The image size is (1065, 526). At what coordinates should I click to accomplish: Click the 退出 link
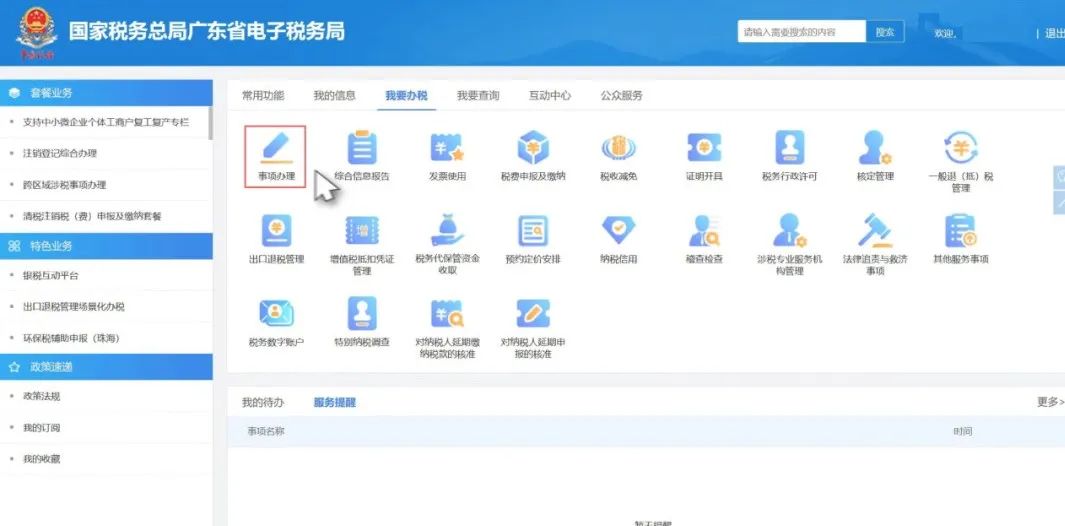pos(1054,33)
